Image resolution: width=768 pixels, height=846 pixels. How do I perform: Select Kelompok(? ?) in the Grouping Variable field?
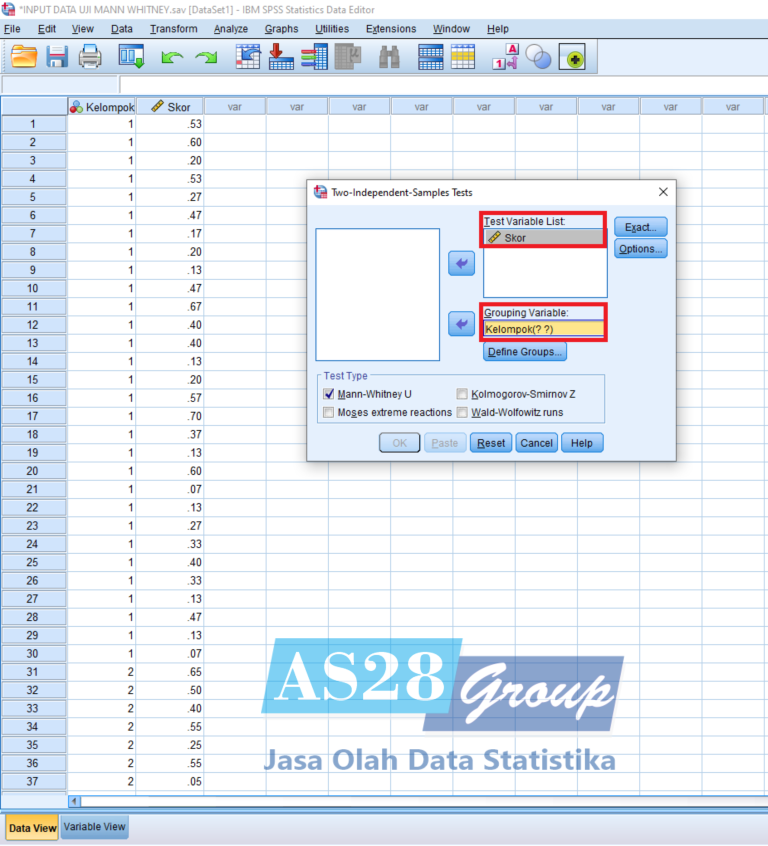tap(544, 329)
